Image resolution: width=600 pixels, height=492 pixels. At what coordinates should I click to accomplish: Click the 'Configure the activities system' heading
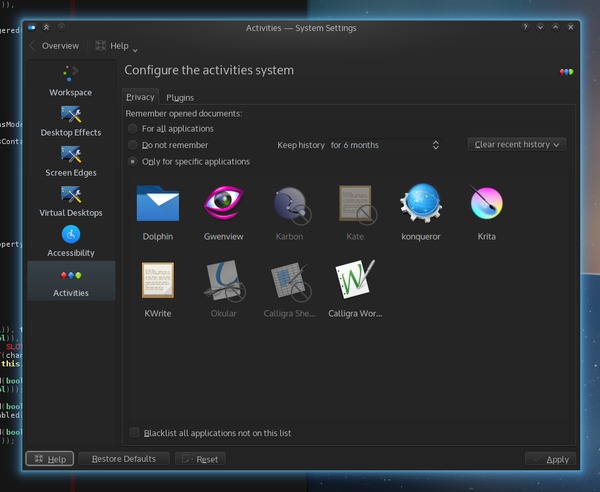click(209, 70)
